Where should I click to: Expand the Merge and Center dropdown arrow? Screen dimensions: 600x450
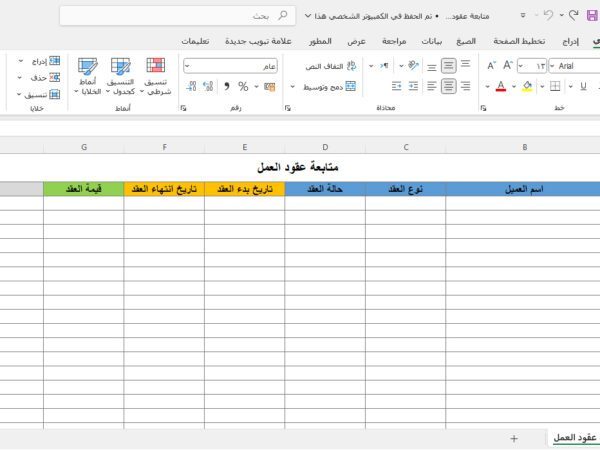pos(293,87)
